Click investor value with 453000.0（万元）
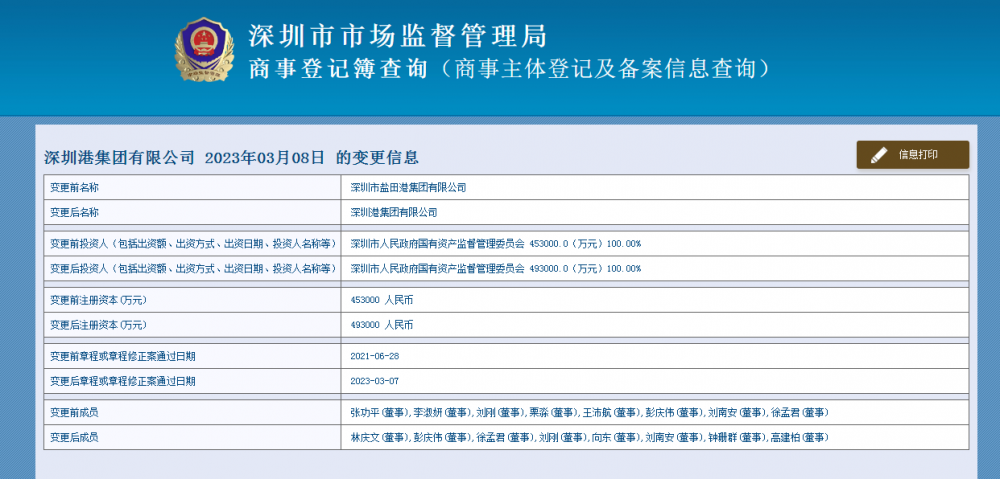The height and width of the screenshot is (479, 1000). coord(496,244)
